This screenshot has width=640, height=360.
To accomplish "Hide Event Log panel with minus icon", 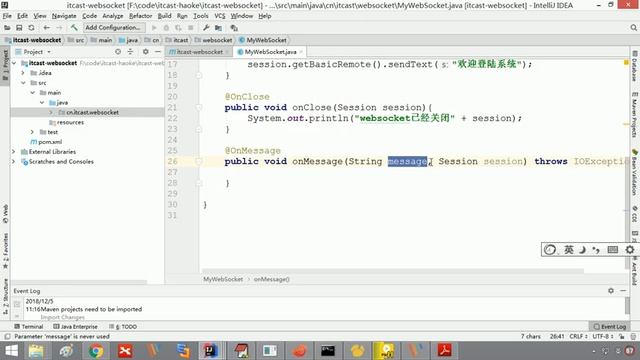I will coord(623,291).
